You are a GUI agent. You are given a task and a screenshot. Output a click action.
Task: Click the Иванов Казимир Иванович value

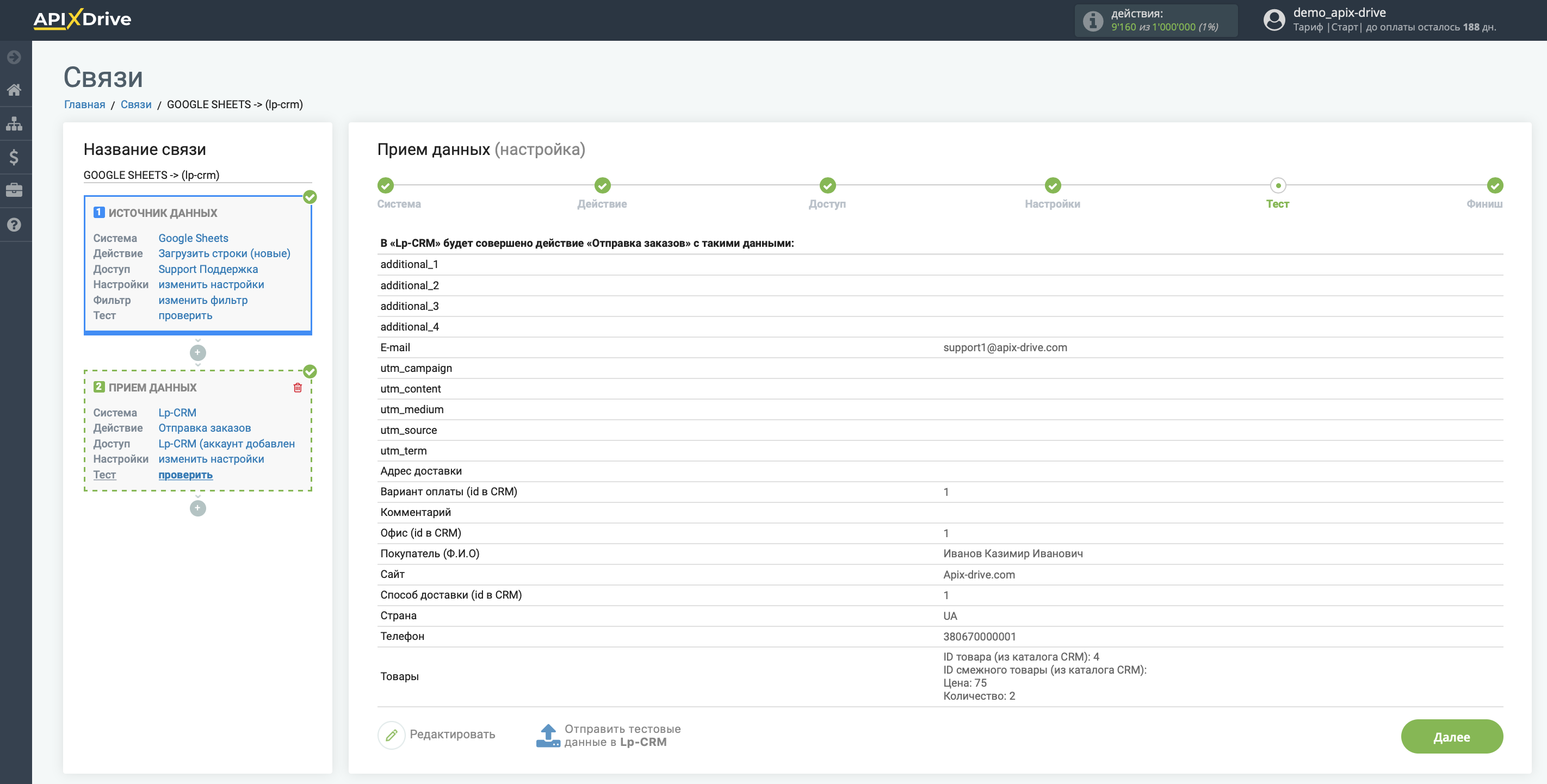1012,553
